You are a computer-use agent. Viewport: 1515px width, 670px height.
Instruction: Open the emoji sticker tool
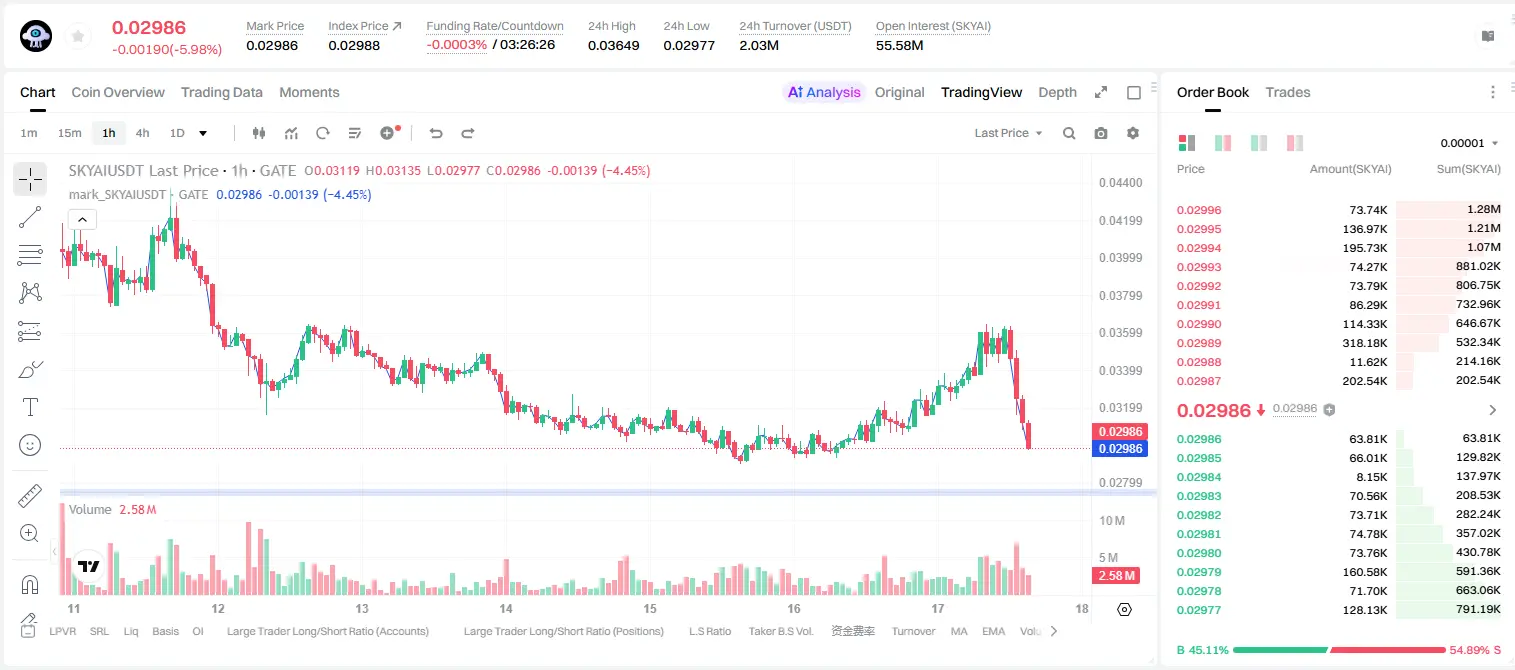pyautogui.click(x=30, y=445)
